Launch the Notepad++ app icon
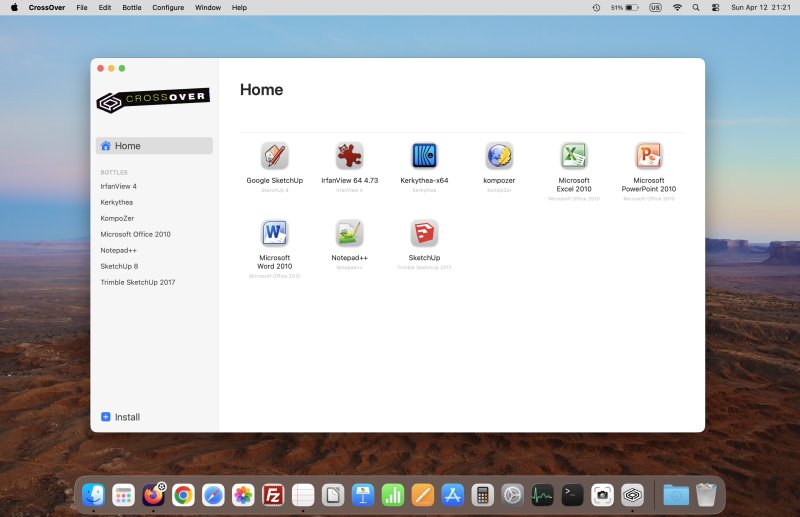 (349, 233)
